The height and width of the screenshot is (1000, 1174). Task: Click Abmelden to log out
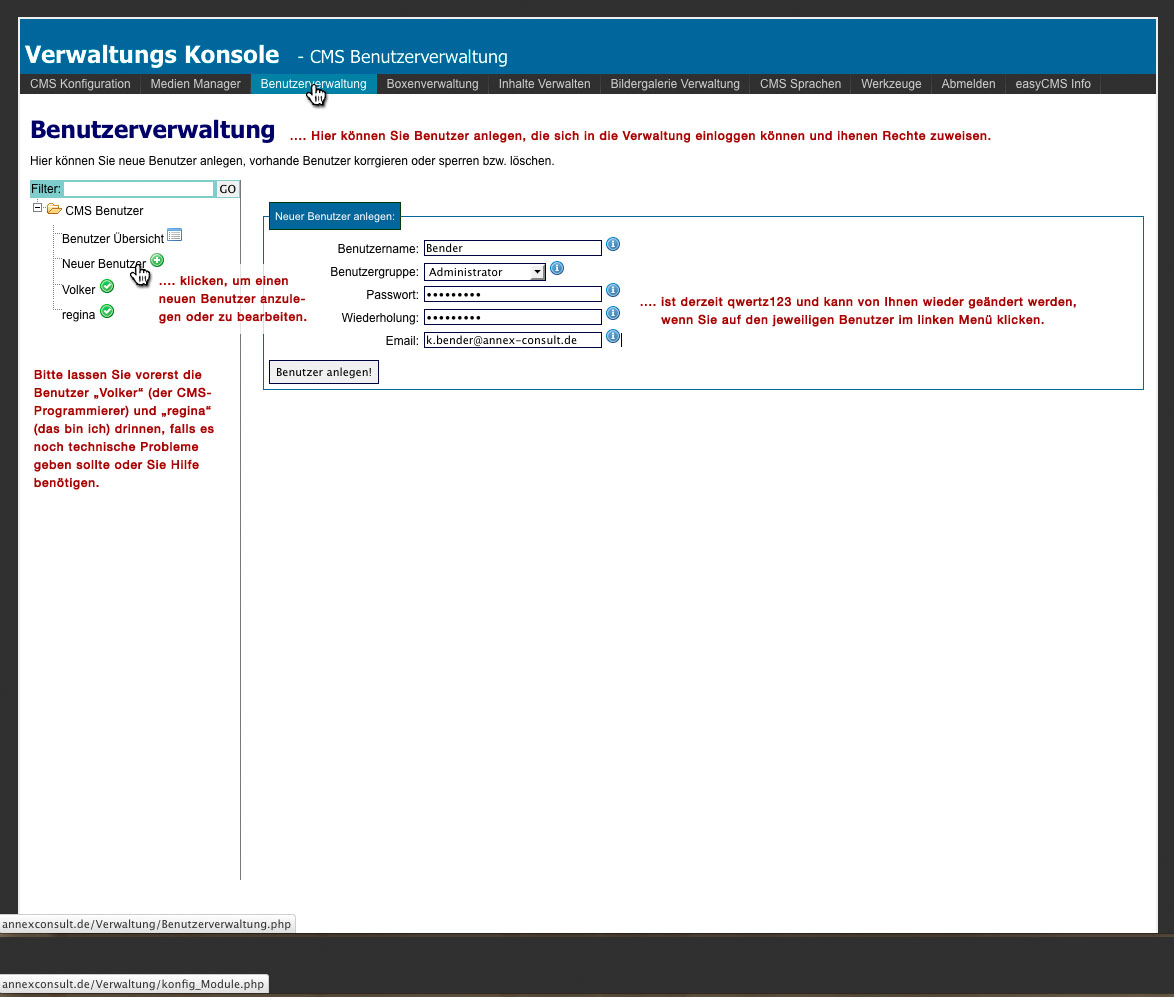tap(968, 84)
